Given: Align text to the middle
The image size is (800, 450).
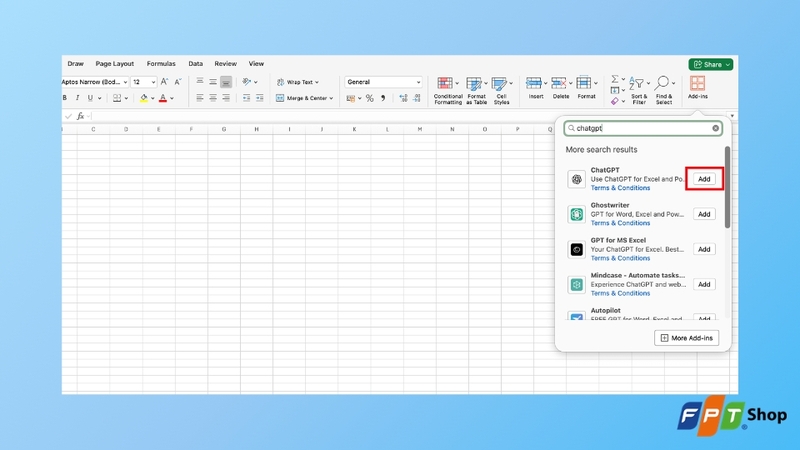Looking at the screenshot, I should point(213,82).
